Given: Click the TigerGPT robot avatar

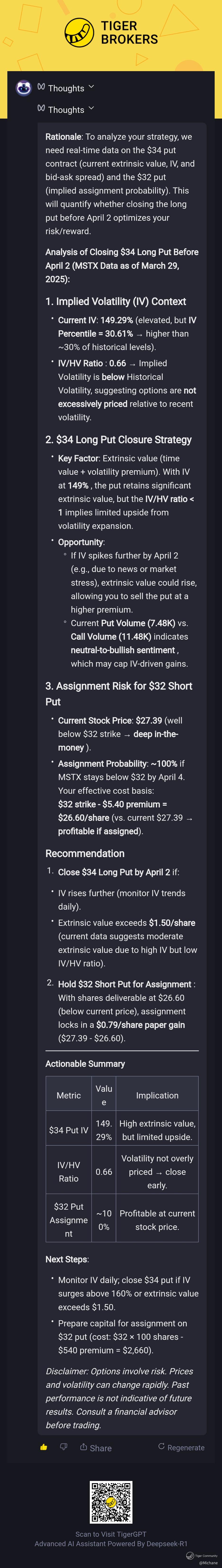Looking at the screenshot, I should 24,88.
